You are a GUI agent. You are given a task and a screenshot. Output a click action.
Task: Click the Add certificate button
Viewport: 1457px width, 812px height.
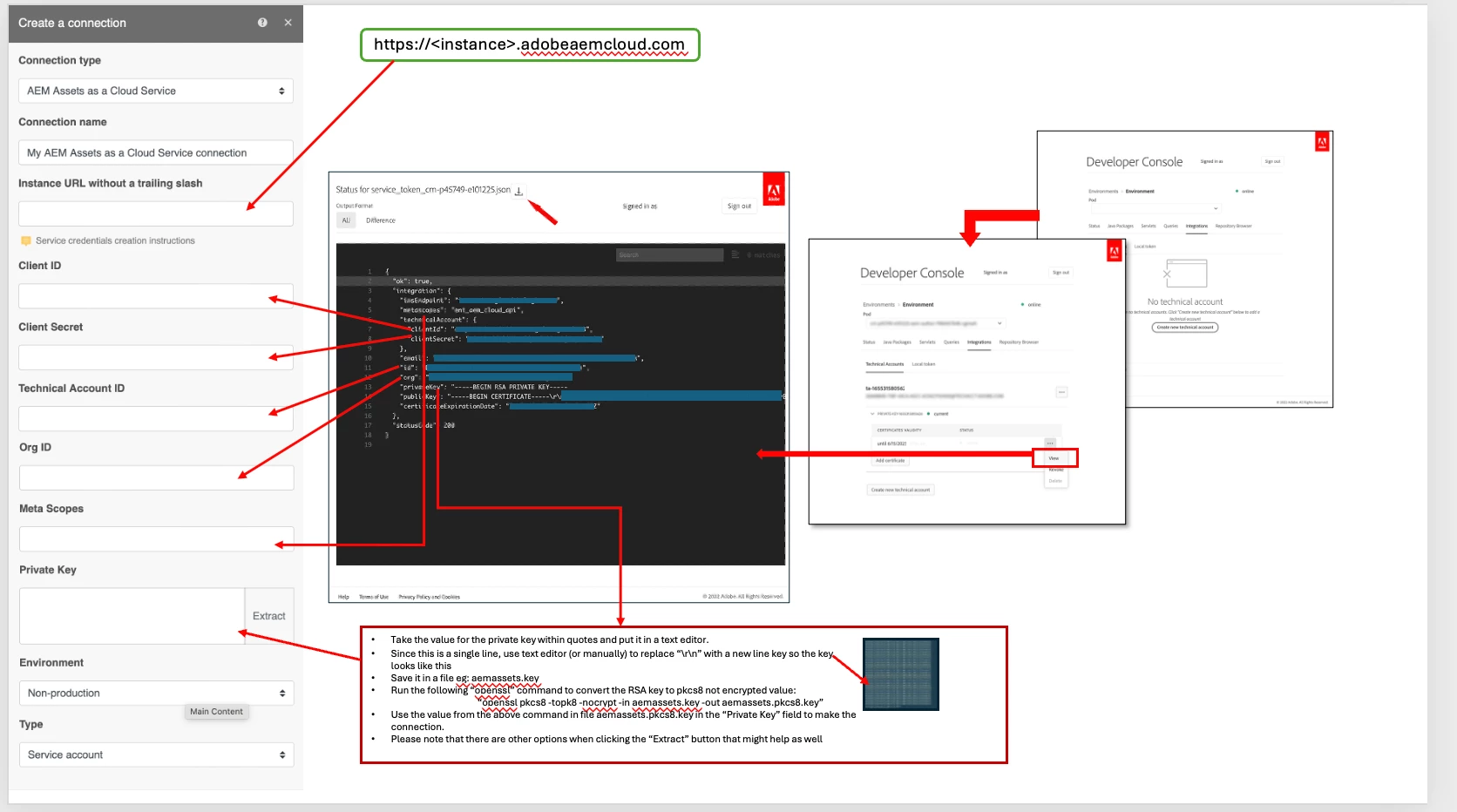[x=891, y=460]
